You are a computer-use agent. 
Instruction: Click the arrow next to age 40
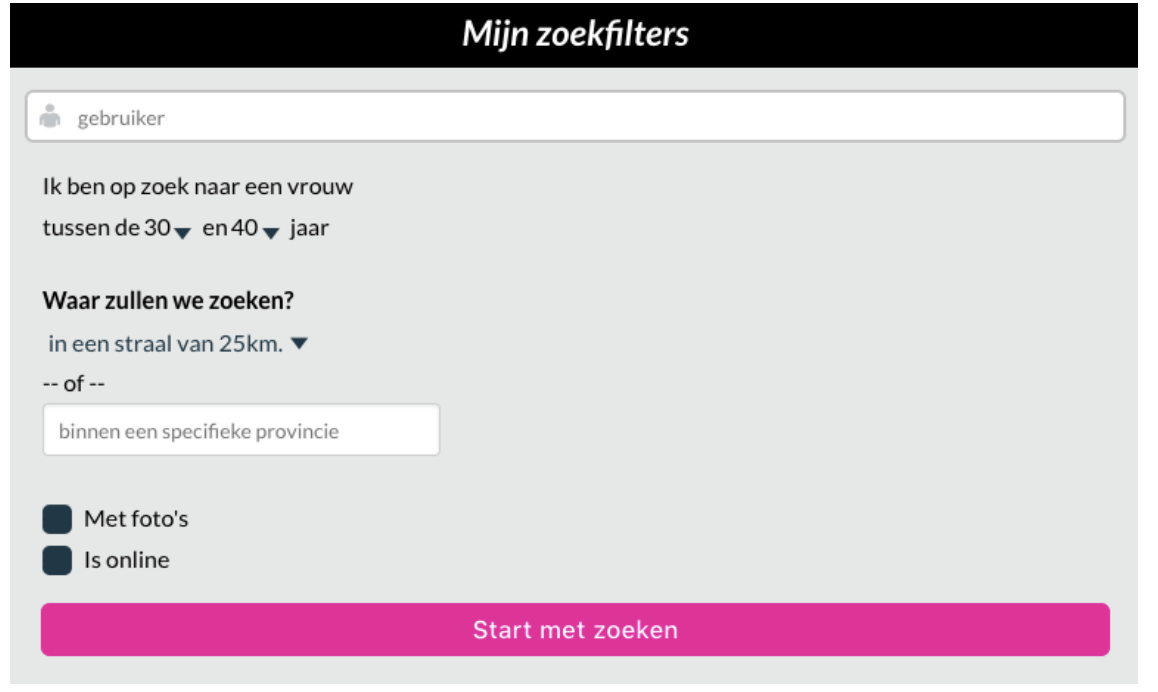[x=270, y=233]
